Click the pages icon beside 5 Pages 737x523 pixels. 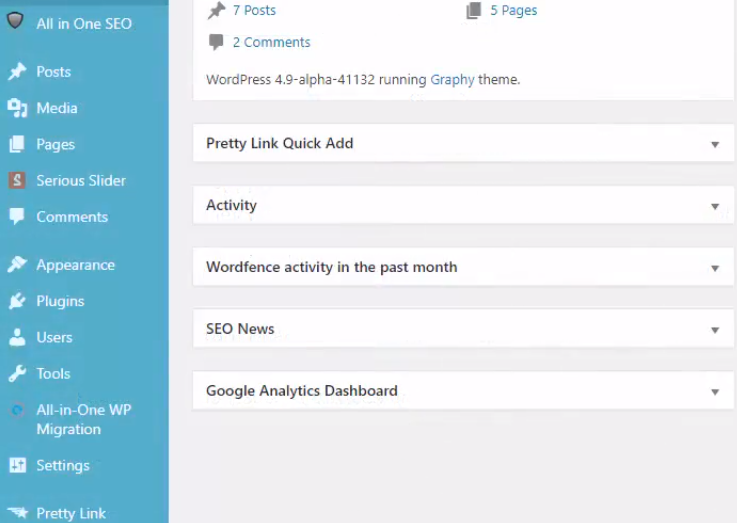click(474, 10)
